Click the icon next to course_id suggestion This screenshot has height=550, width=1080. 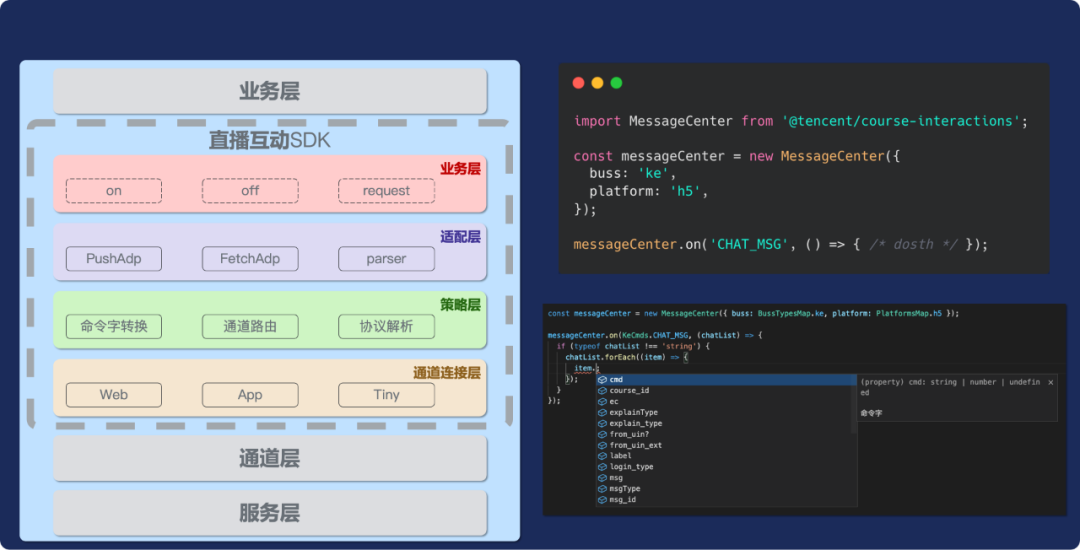[602, 391]
